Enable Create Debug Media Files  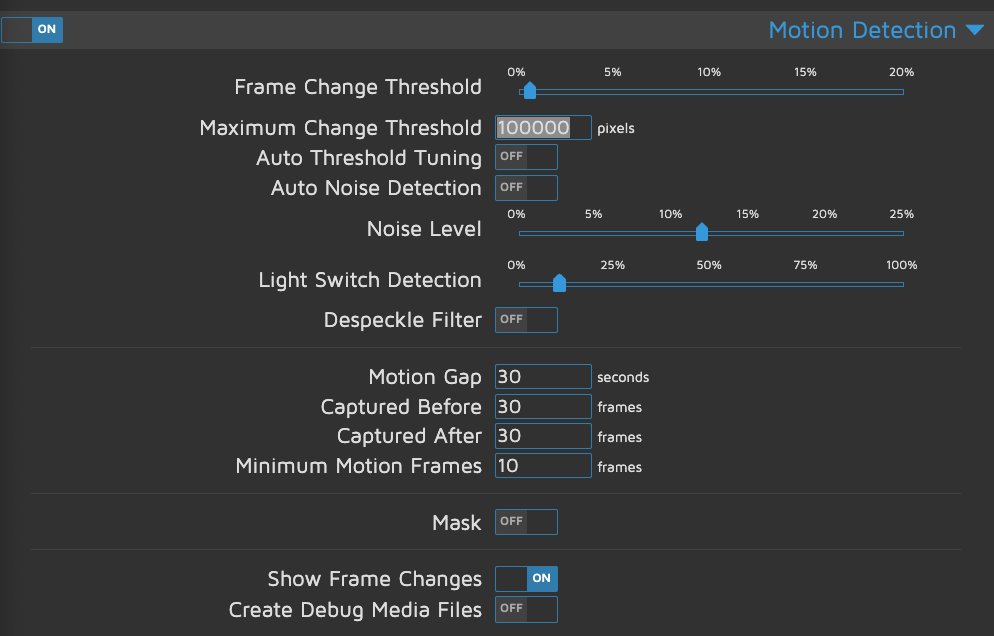tap(526, 609)
